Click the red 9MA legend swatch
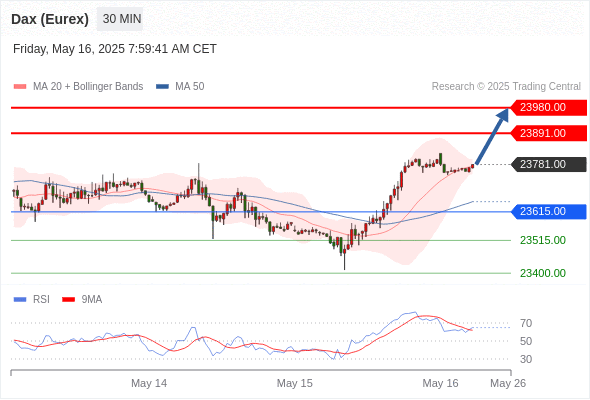This screenshot has width=590, height=400. 68,300
